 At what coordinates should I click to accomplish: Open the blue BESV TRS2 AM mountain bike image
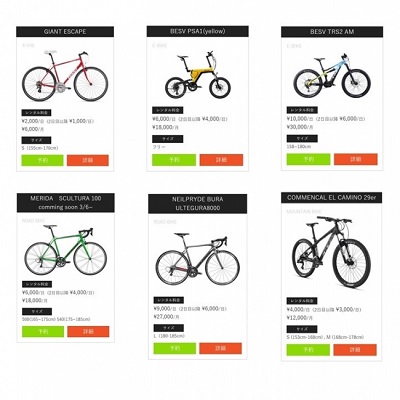(332, 77)
